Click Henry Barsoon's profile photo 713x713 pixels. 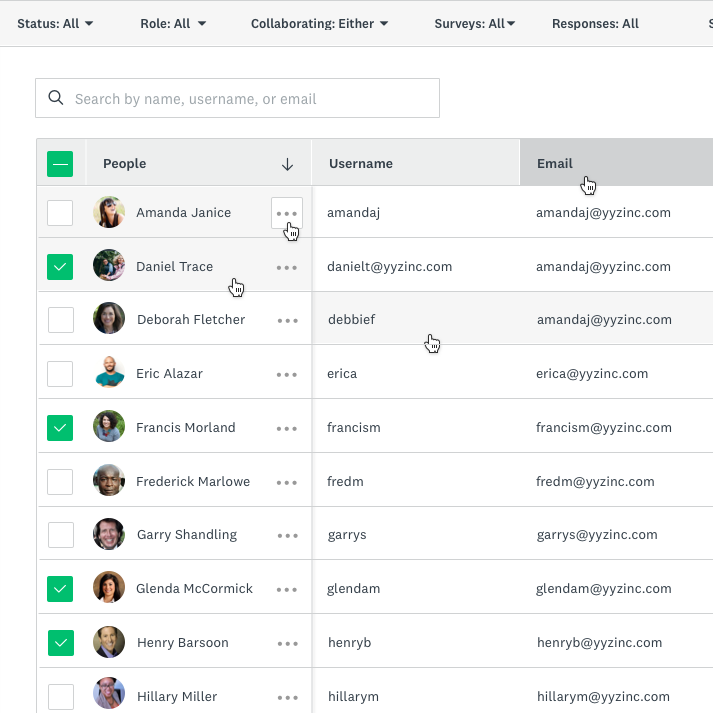(x=109, y=642)
